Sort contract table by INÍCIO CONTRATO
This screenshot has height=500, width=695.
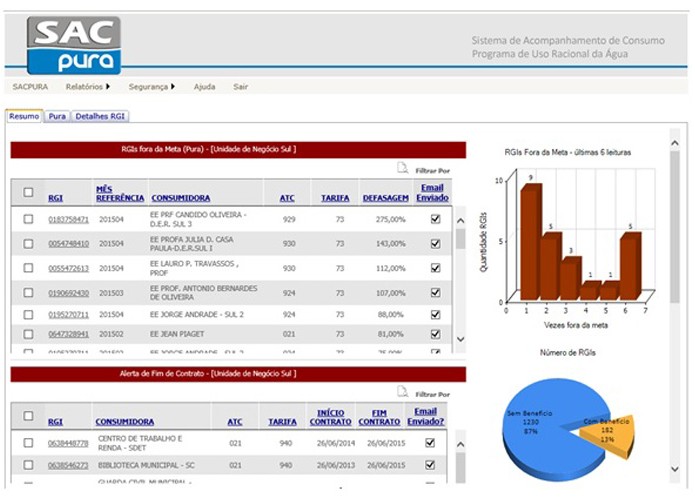point(331,417)
